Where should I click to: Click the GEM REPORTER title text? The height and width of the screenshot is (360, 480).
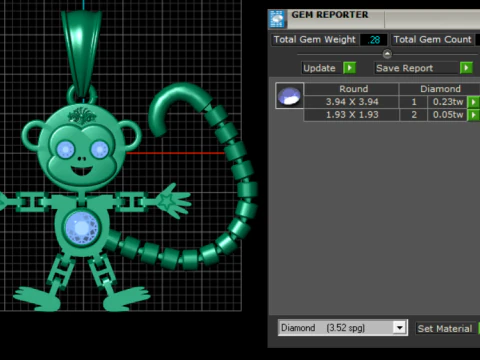point(330,15)
